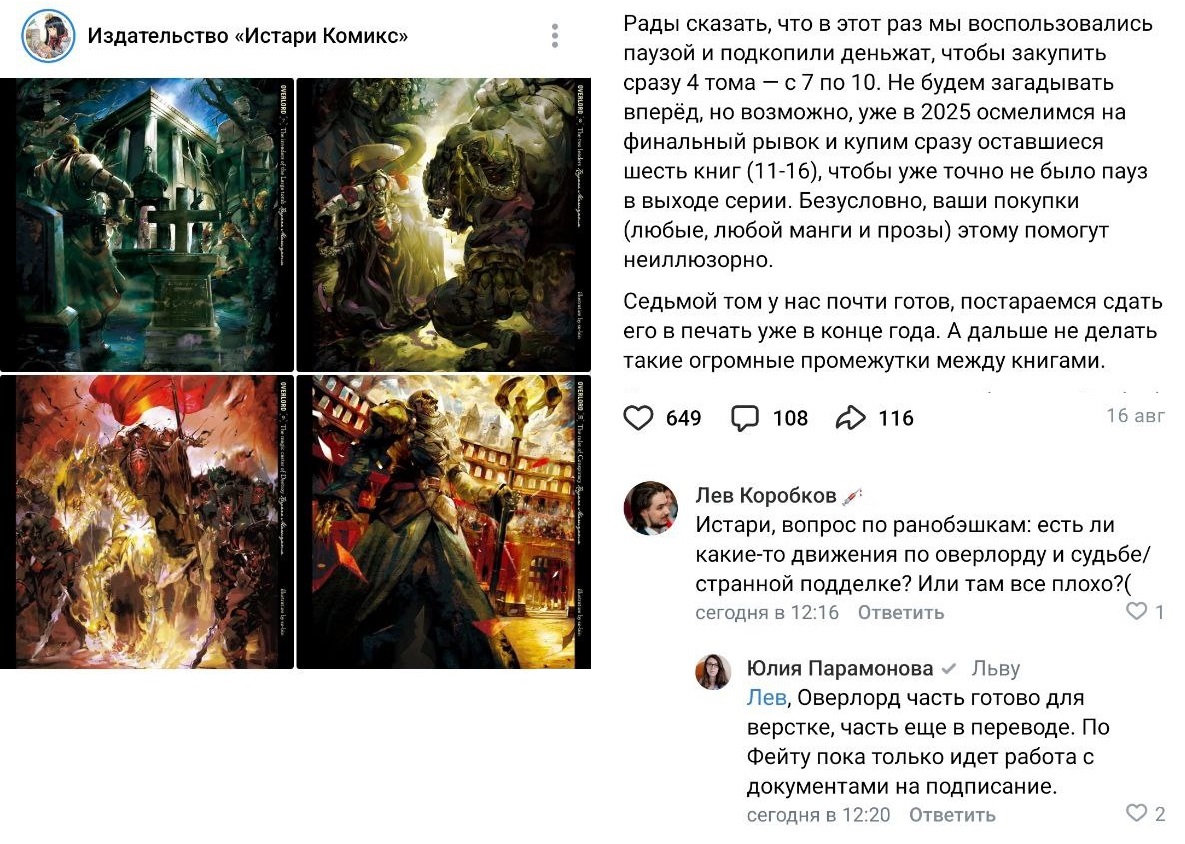
Task: Open Издательство «Истари Комикс» page title
Action: [248, 36]
